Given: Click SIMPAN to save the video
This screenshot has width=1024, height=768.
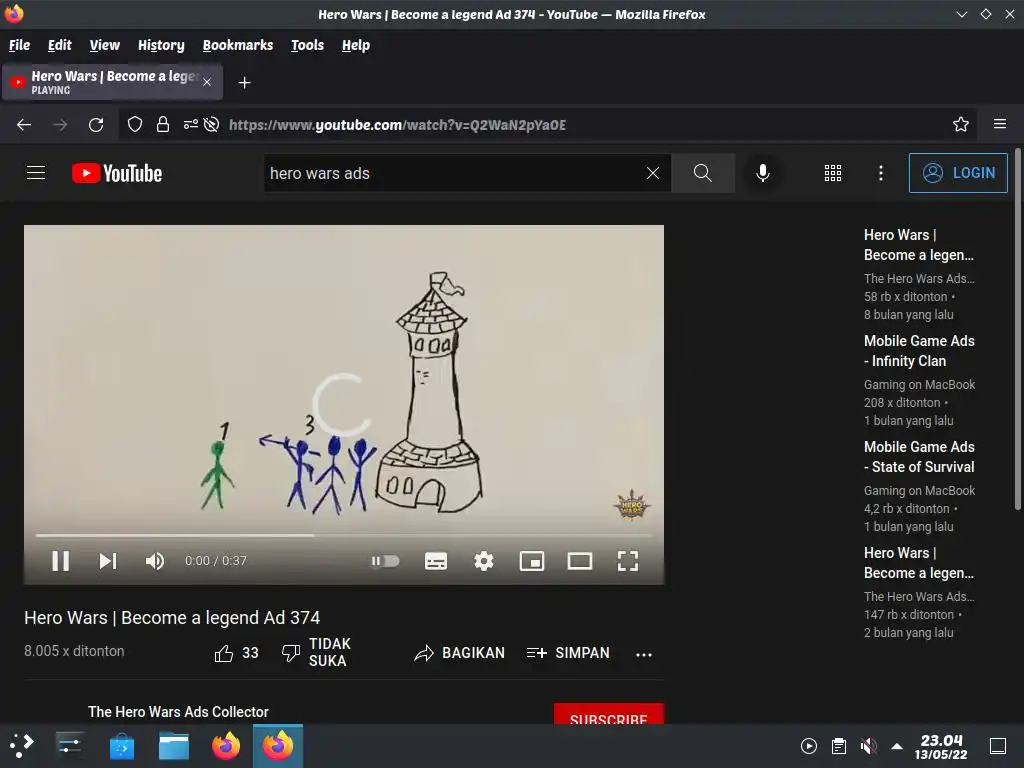Looking at the screenshot, I should [568, 653].
